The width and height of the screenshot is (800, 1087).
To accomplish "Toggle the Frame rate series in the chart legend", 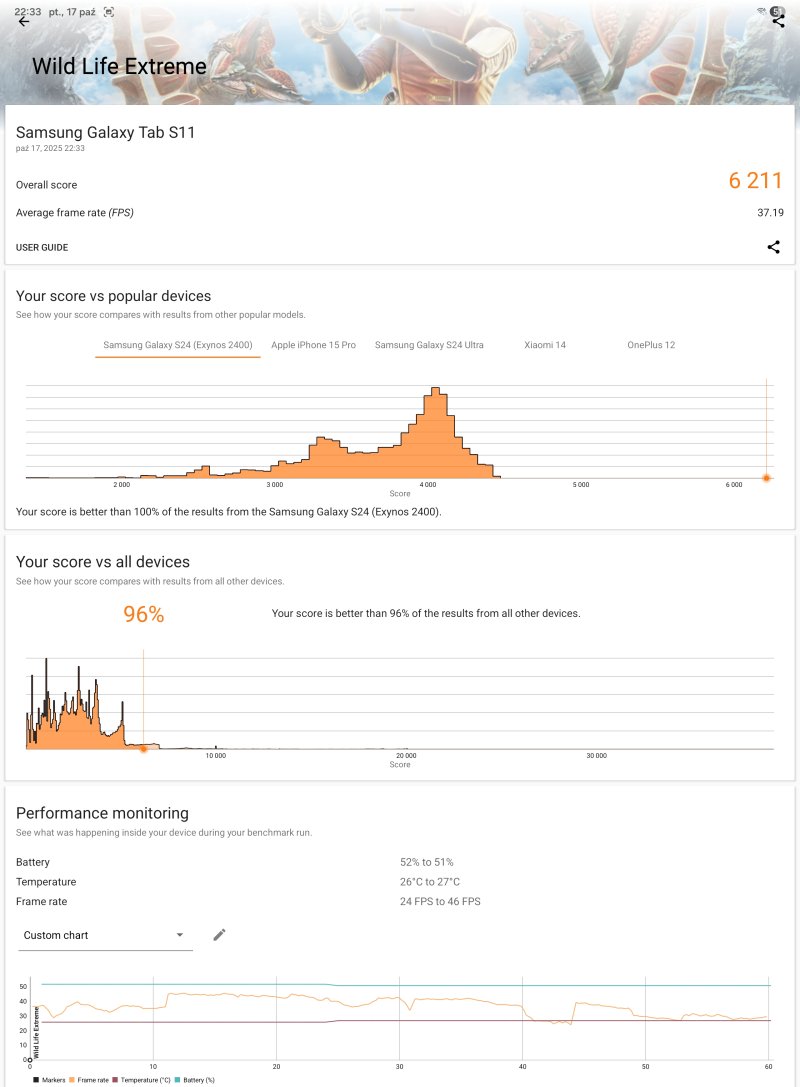I will point(91,1080).
